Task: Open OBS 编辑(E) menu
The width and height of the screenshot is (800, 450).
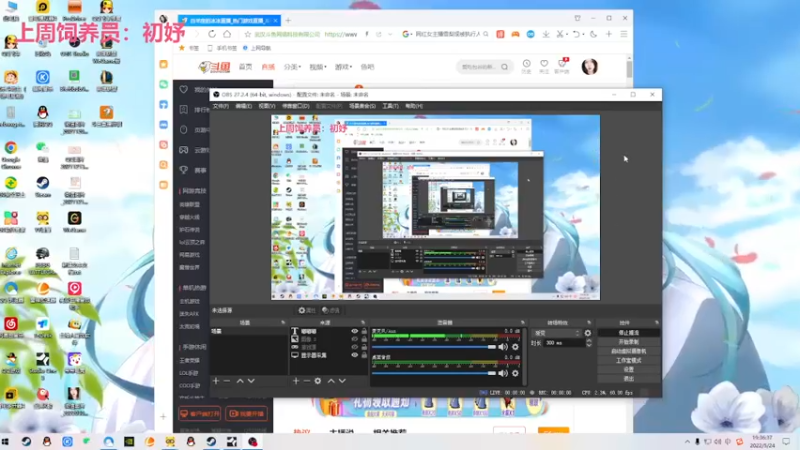Action: [x=244, y=106]
